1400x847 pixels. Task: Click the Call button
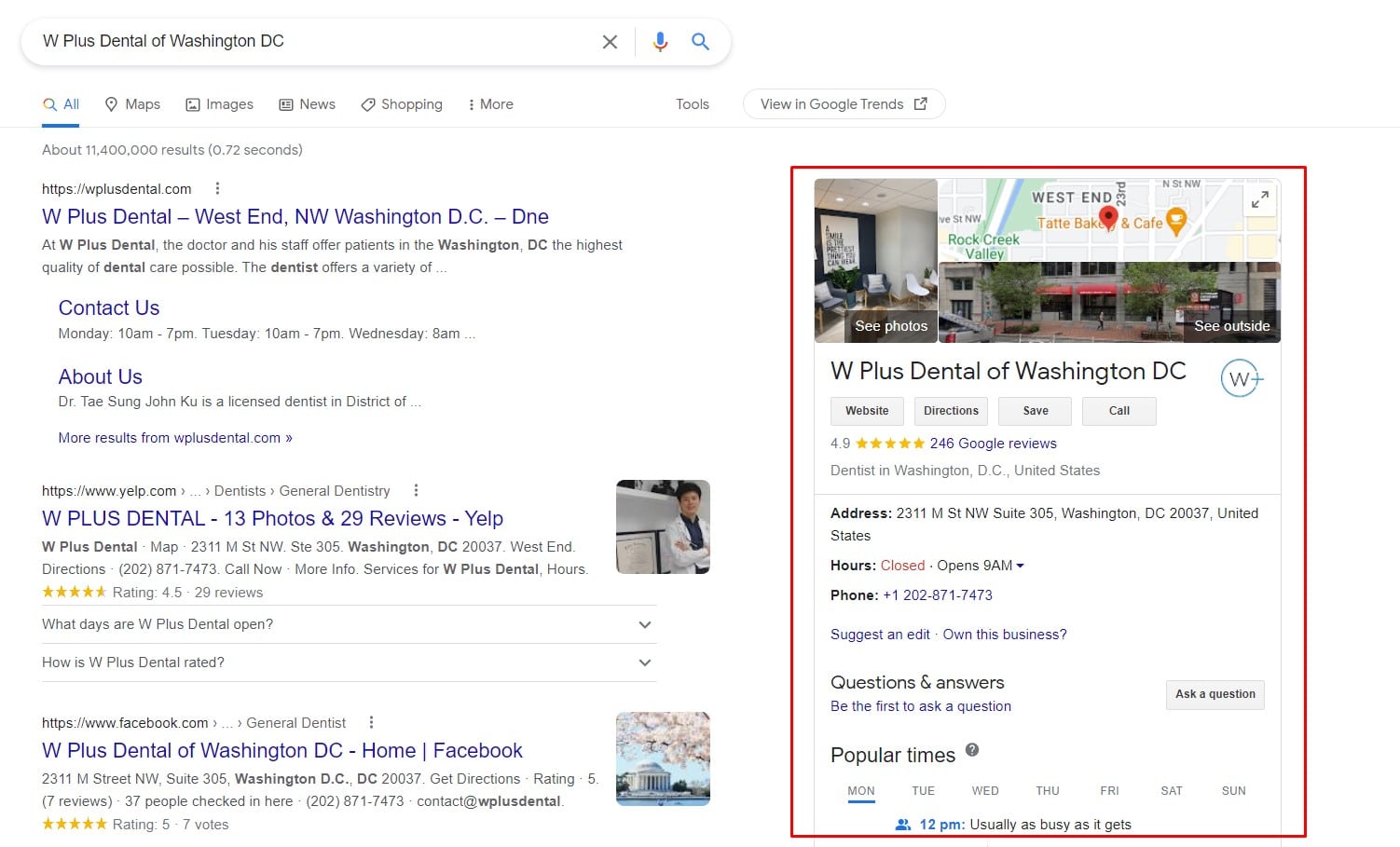click(1119, 411)
